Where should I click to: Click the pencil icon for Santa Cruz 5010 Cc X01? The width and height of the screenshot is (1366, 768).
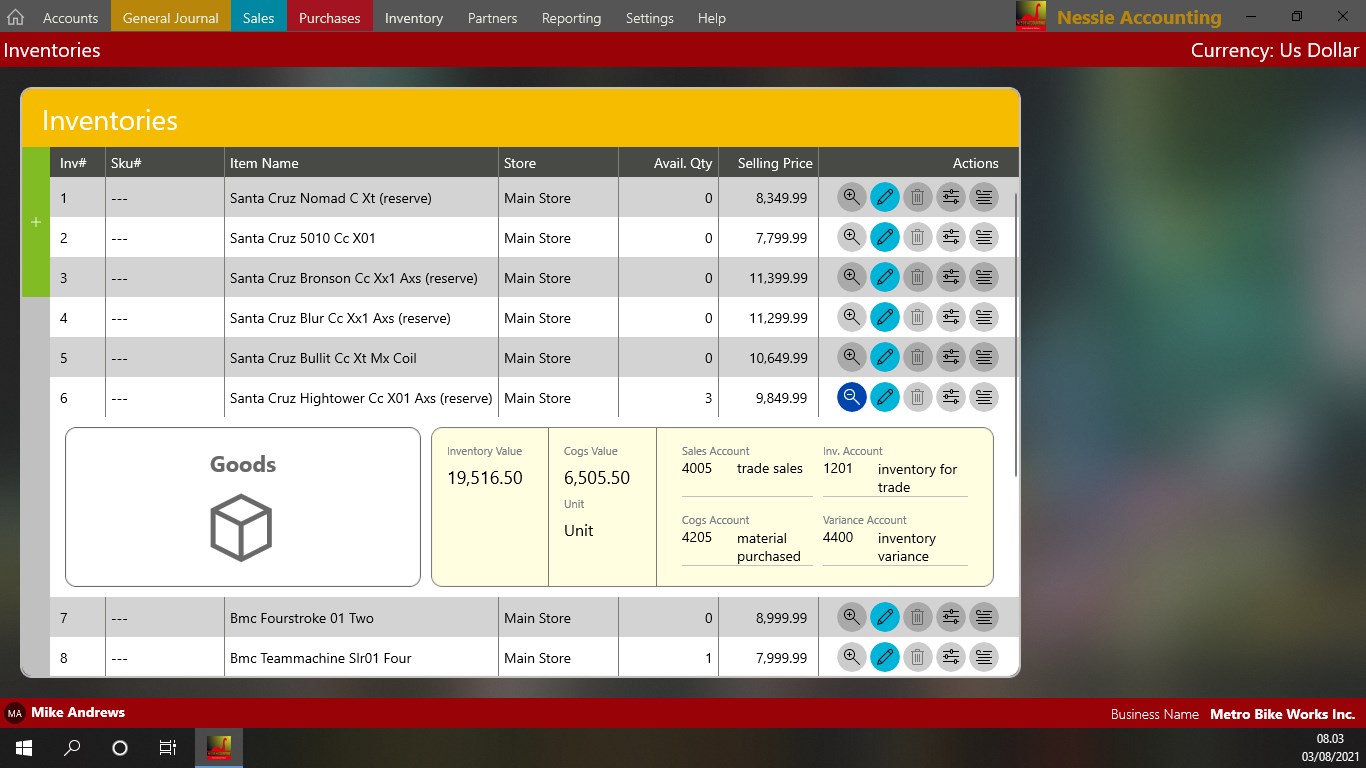click(885, 238)
